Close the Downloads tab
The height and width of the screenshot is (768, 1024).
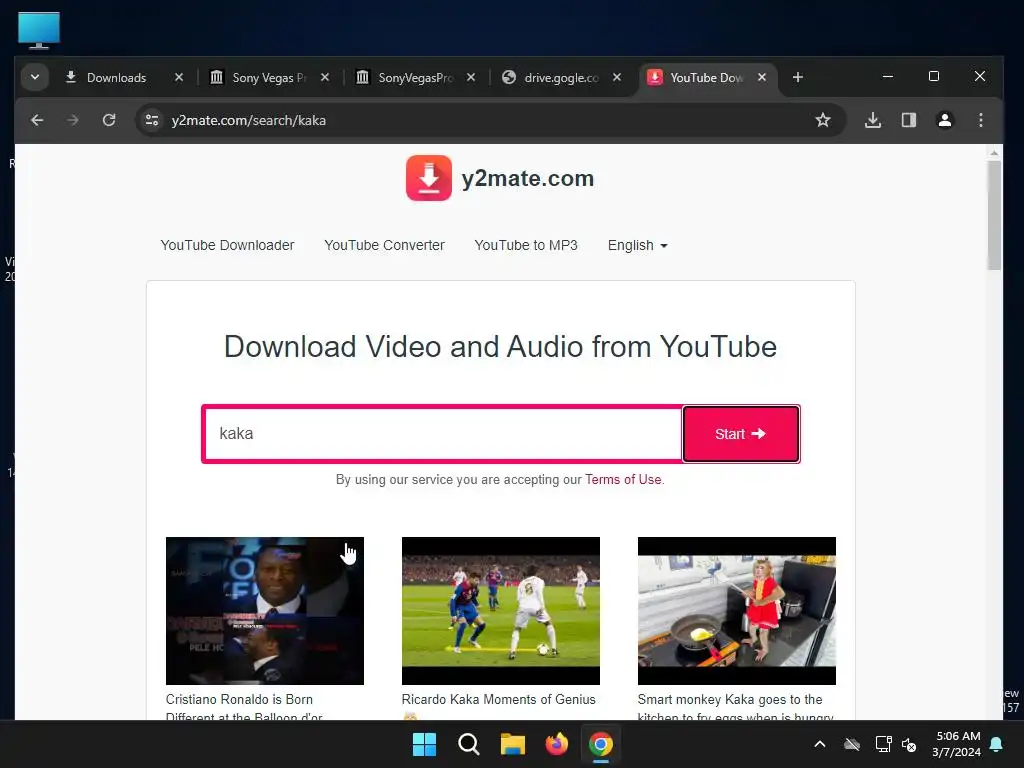(x=179, y=78)
